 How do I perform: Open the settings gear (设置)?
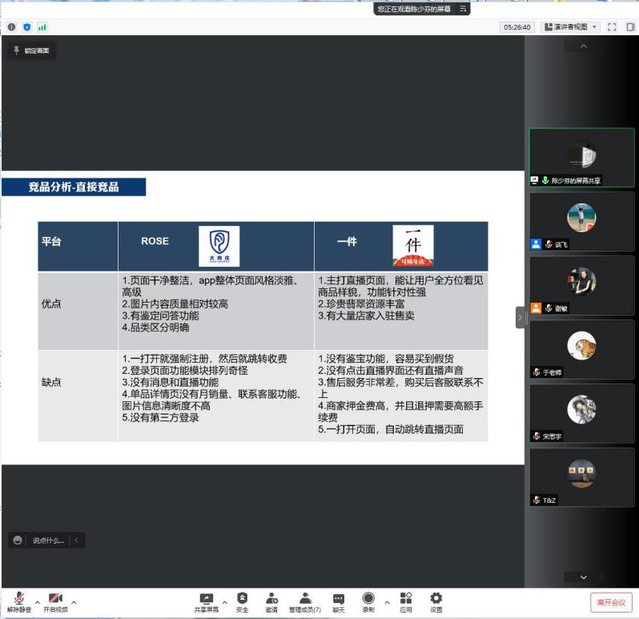[x=436, y=599]
